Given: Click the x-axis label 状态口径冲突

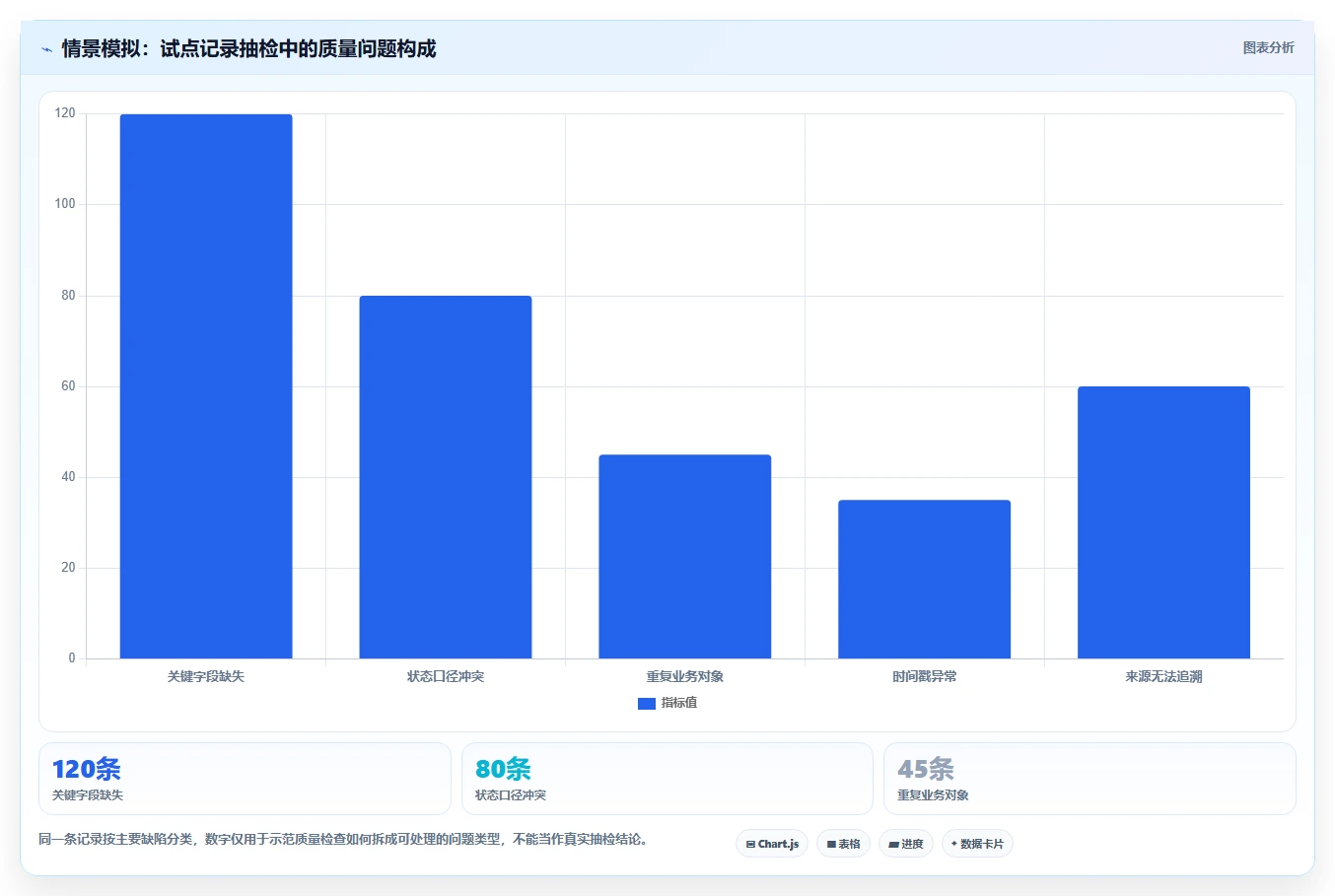Looking at the screenshot, I should pyautogui.click(x=446, y=676).
